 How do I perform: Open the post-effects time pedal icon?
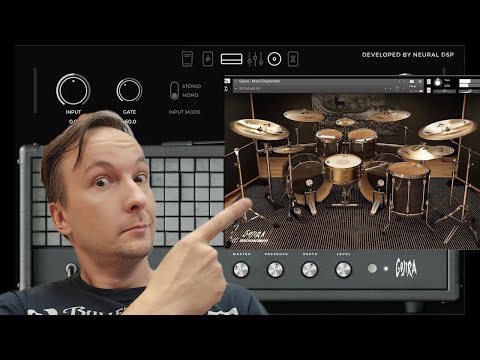click(x=293, y=59)
